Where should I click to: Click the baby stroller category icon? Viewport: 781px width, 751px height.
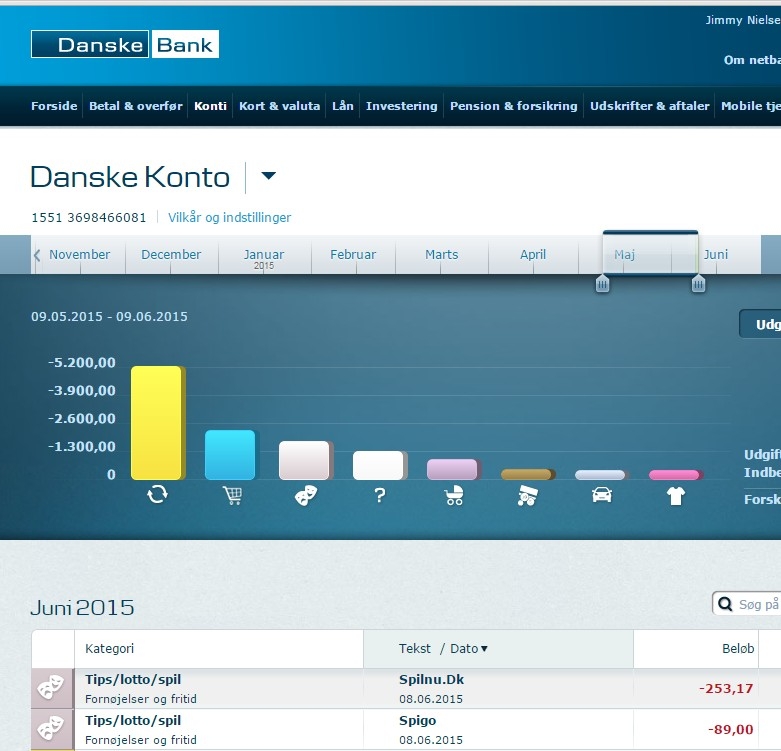[453, 494]
